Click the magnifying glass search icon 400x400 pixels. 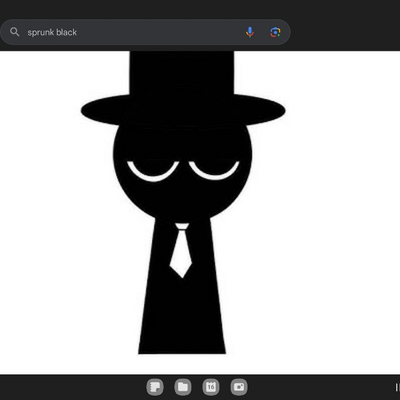(x=14, y=32)
